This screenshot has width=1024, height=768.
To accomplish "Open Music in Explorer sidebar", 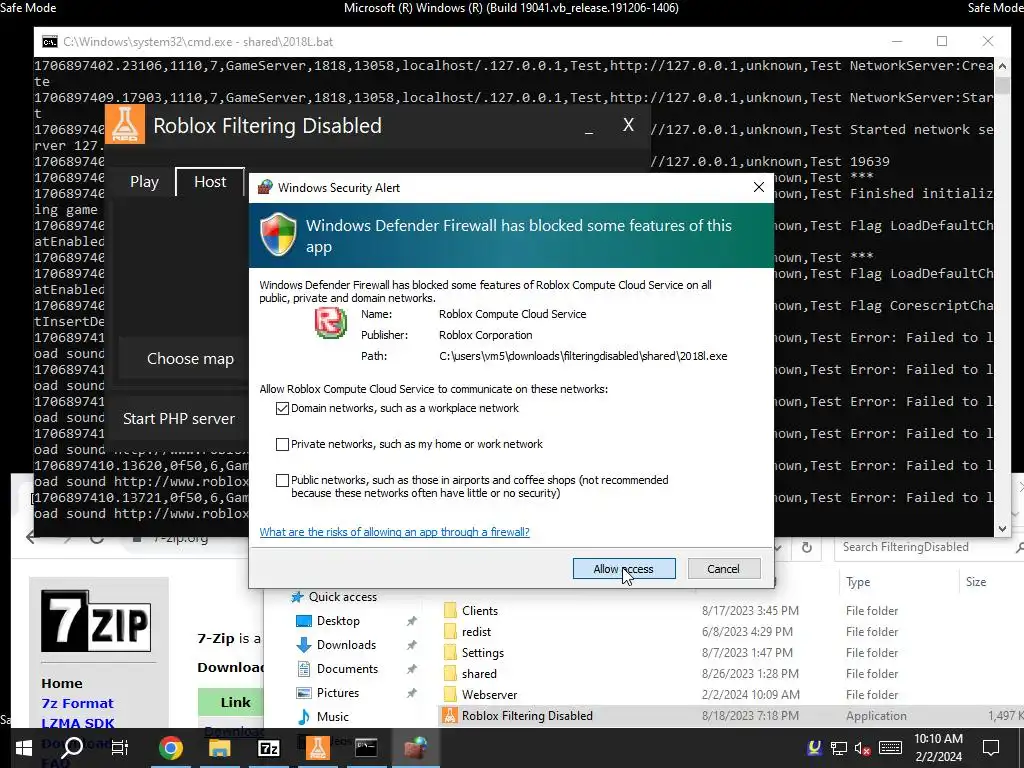I will pyautogui.click(x=332, y=716).
